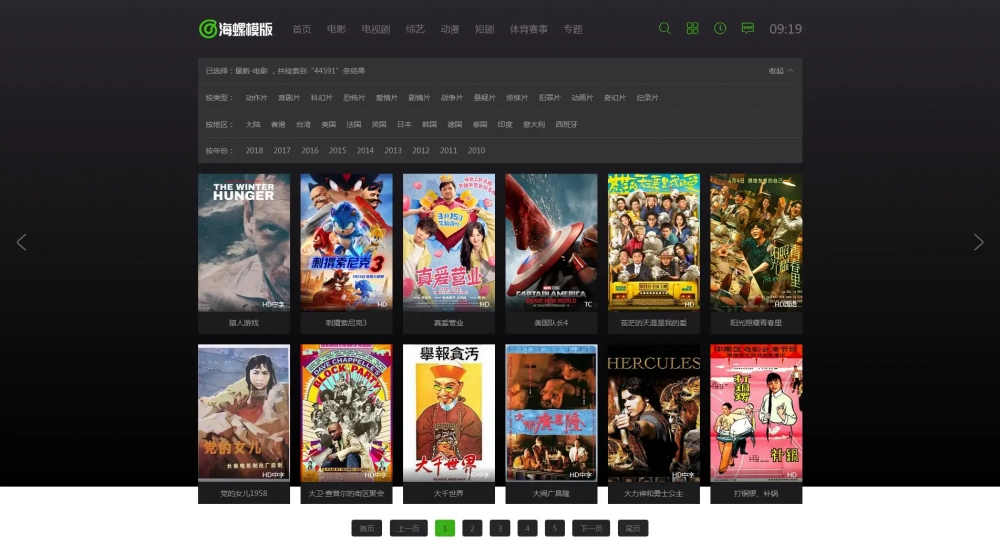Image resolution: width=1000 pixels, height=547 pixels.
Task: Open the Captain America poster
Action: [x=552, y=243]
